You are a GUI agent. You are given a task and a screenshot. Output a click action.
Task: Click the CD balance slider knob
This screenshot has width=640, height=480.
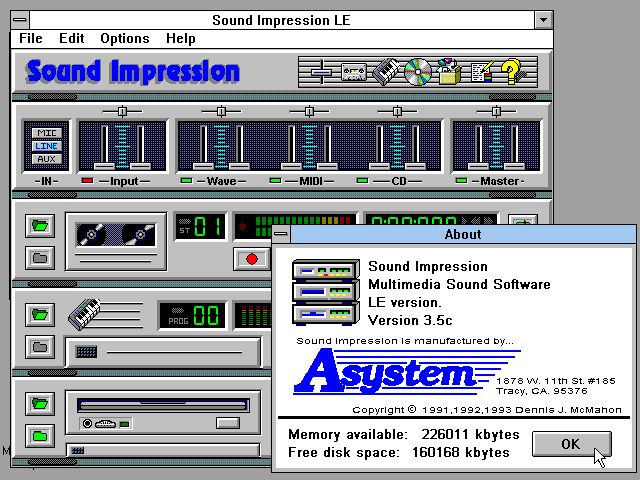tap(398, 111)
